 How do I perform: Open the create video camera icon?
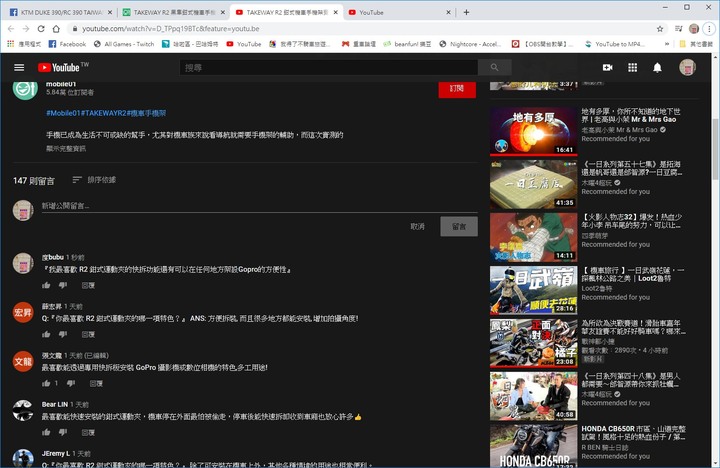[x=608, y=68]
